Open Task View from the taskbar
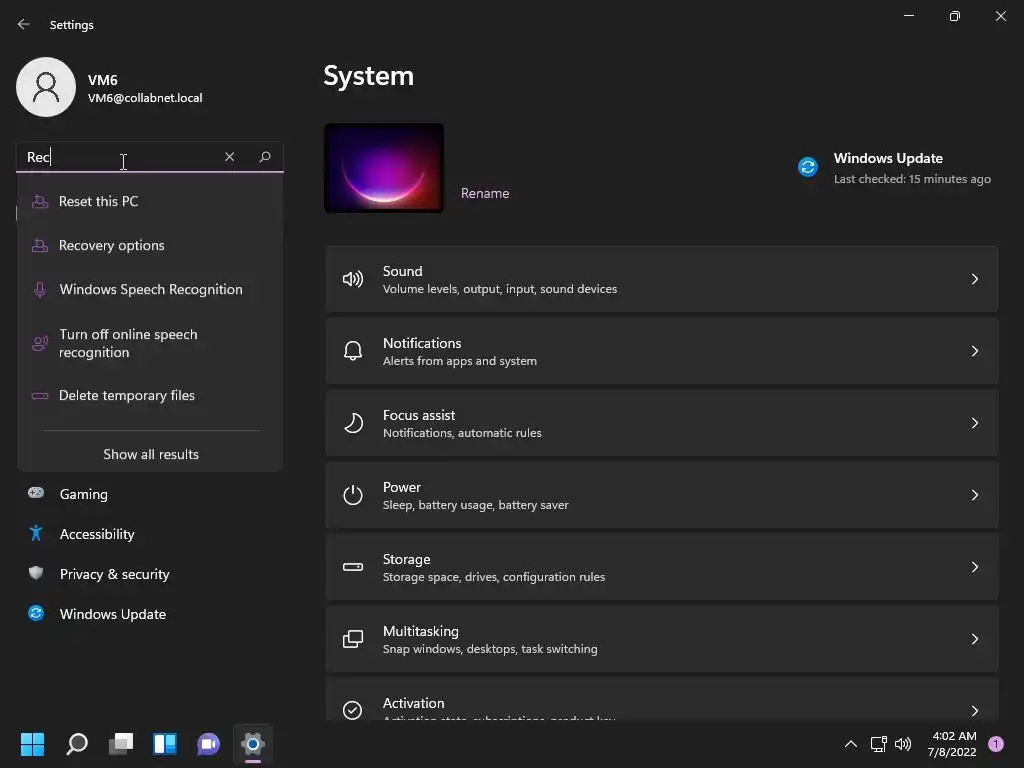Image resolution: width=1024 pixels, height=768 pixels. (x=121, y=744)
